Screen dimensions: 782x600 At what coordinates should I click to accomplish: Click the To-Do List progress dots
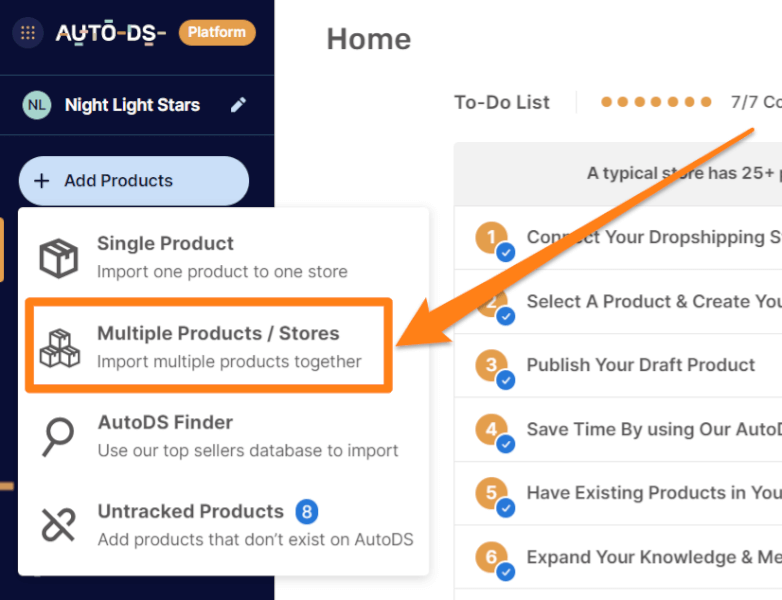[656, 102]
